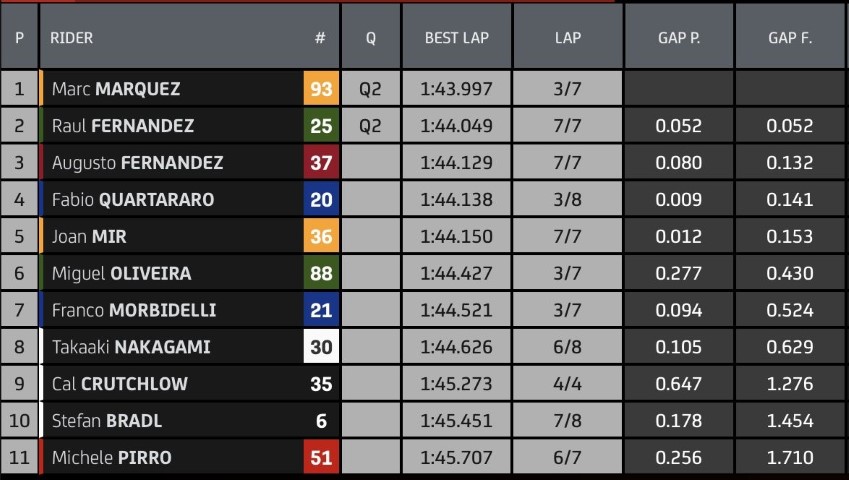
Task: Click Augusto Fernandez's red number 37 badge
Action: (321, 162)
